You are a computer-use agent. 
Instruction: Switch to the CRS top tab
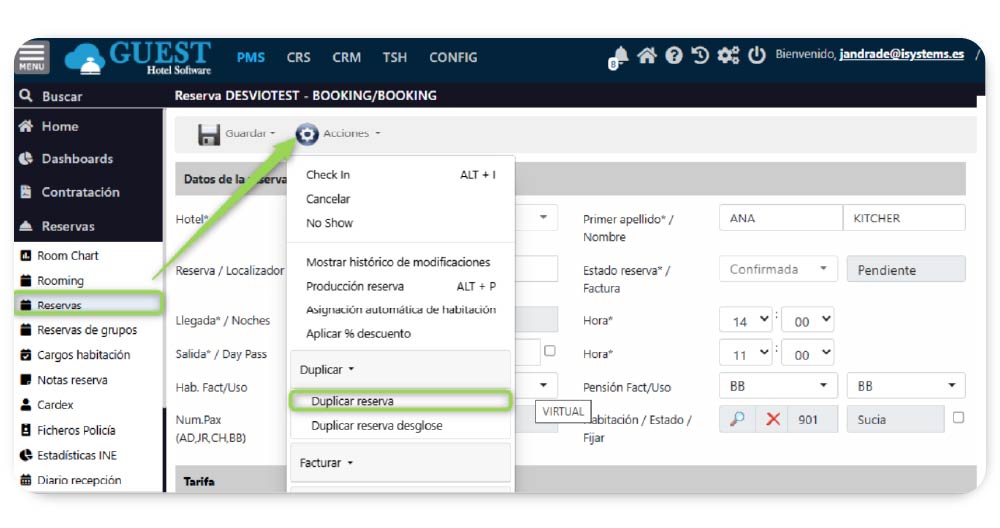tap(298, 57)
